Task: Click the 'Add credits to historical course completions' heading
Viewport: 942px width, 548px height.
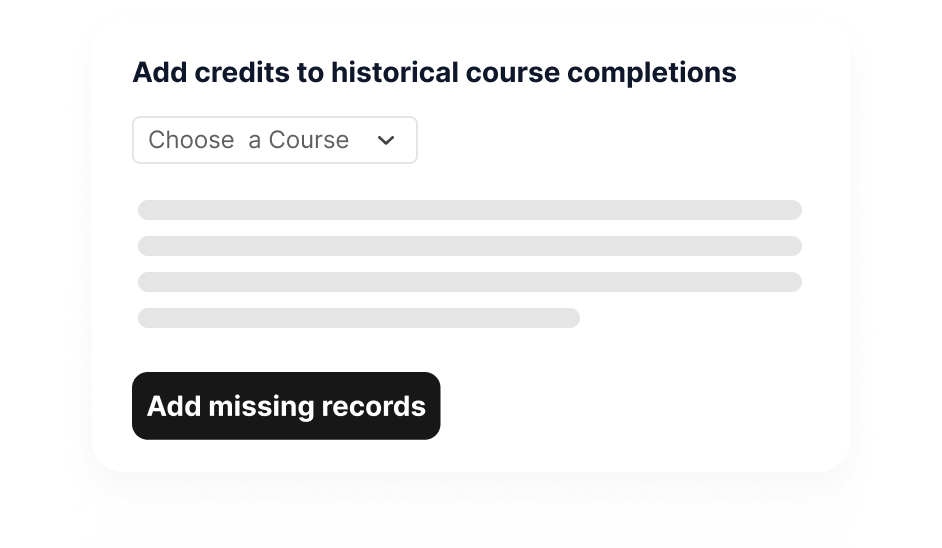Action: point(434,73)
